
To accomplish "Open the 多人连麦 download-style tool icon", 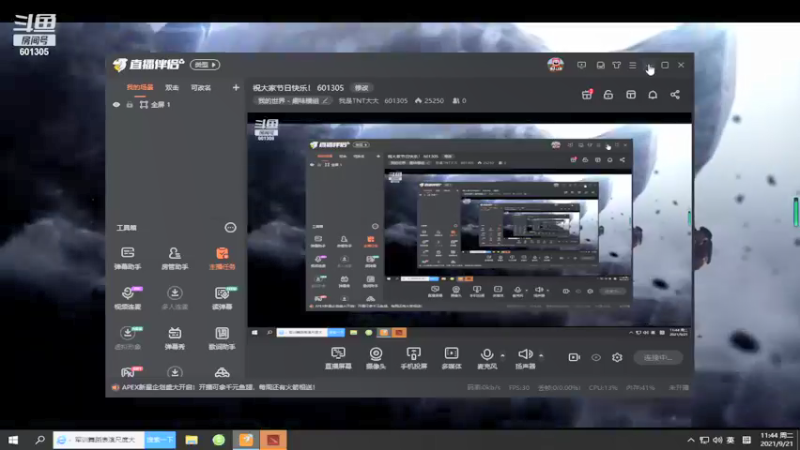I will [174, 298].
